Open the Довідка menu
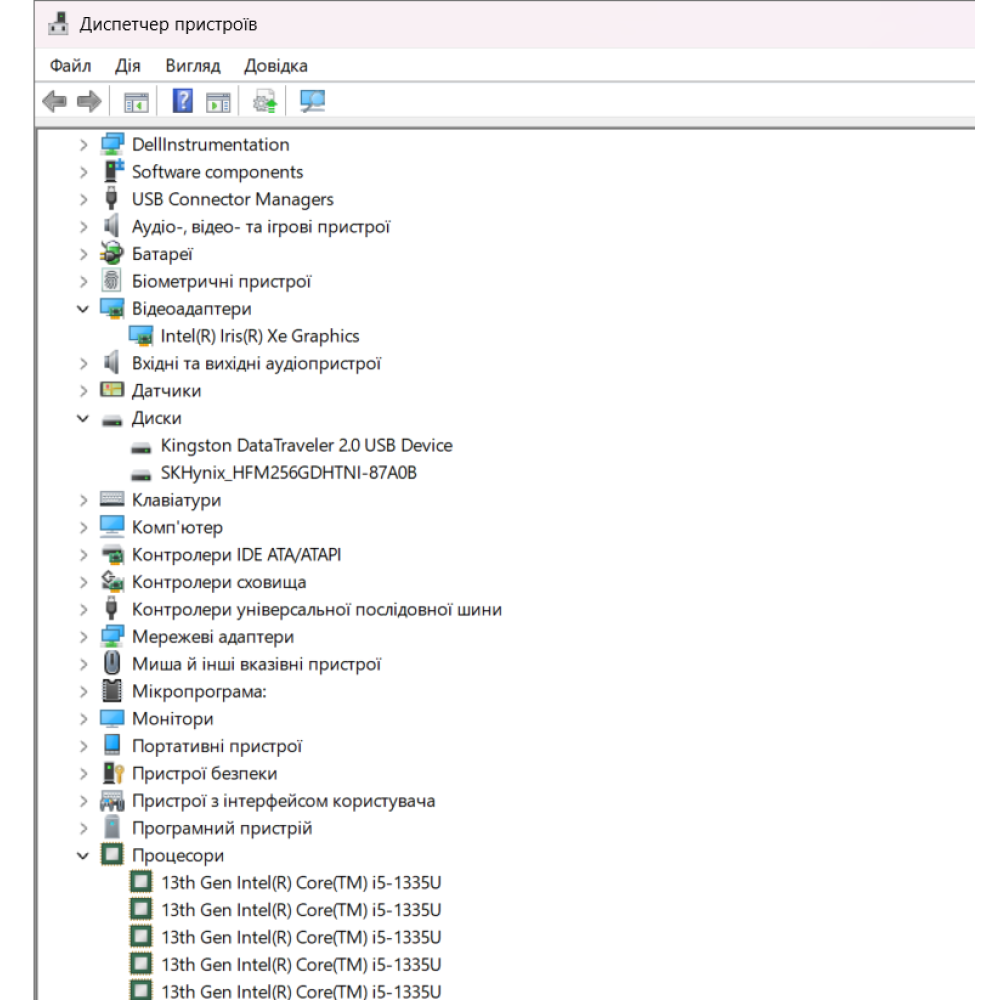This screenshot has width=1000, height=1000. (276, 66)
